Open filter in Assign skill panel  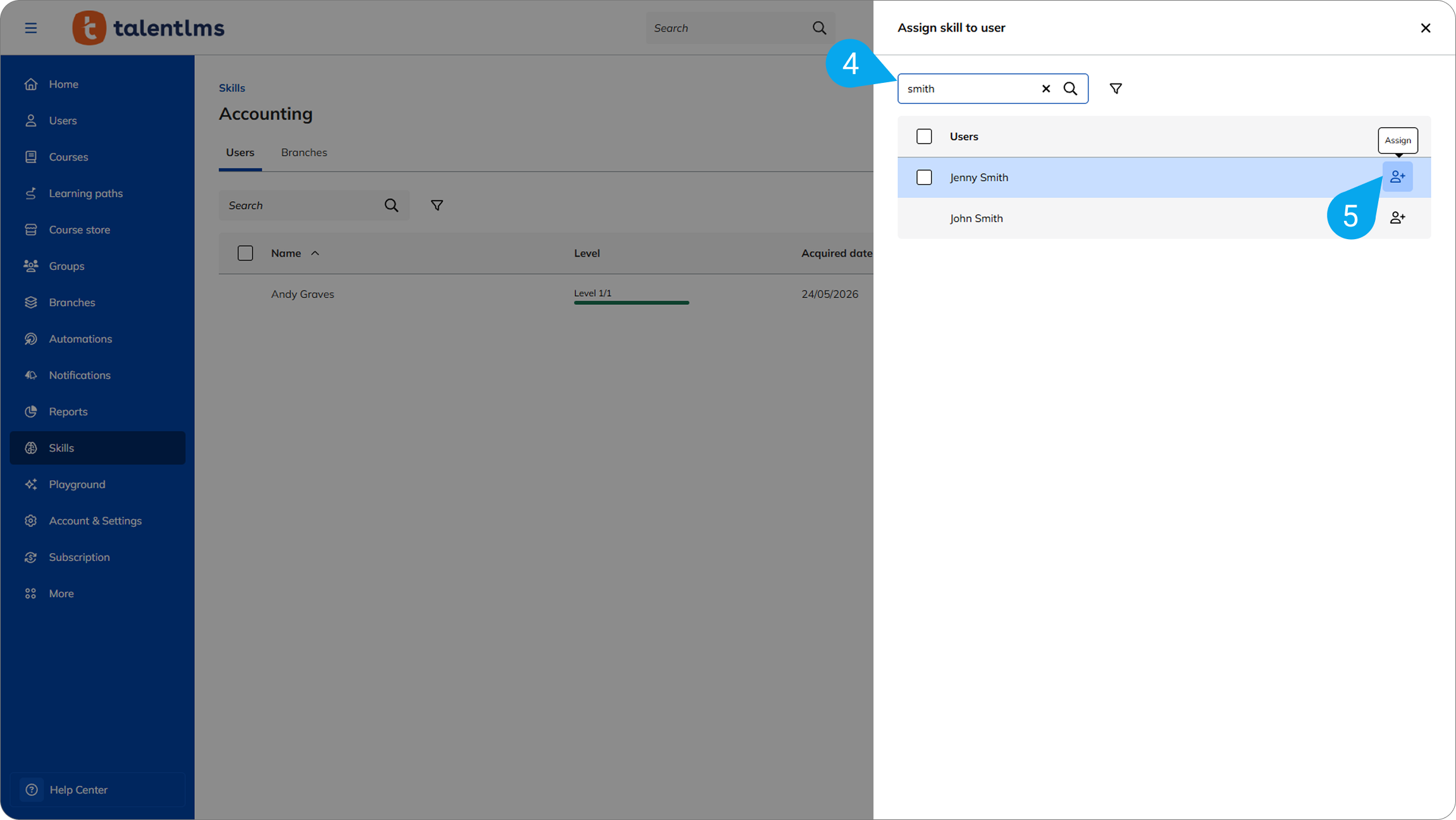1116,89
